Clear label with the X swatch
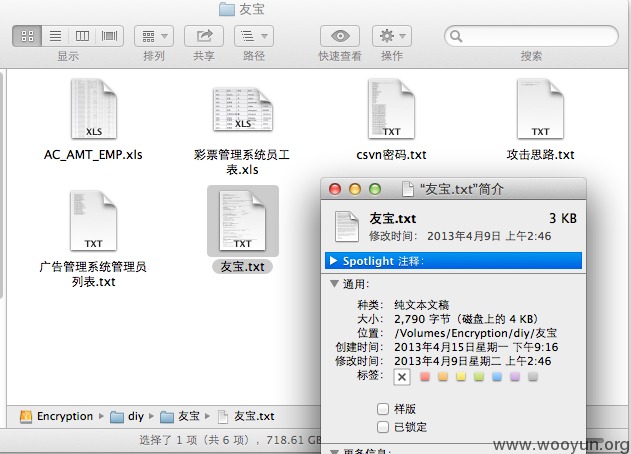The height and width of the screenshot is (454, 631). pos(402,377)
